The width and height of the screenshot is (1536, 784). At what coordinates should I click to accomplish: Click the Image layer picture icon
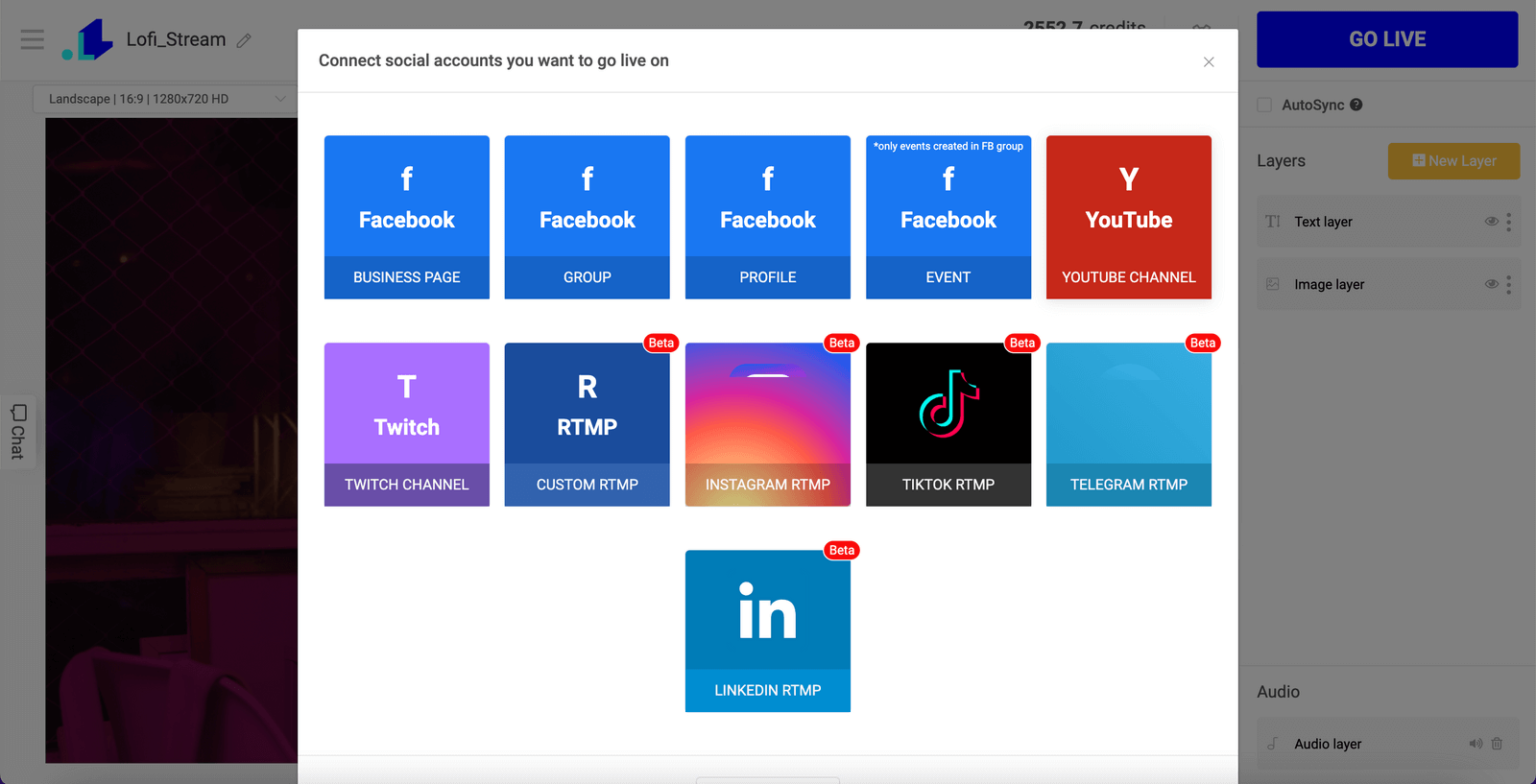[1273, 284]
